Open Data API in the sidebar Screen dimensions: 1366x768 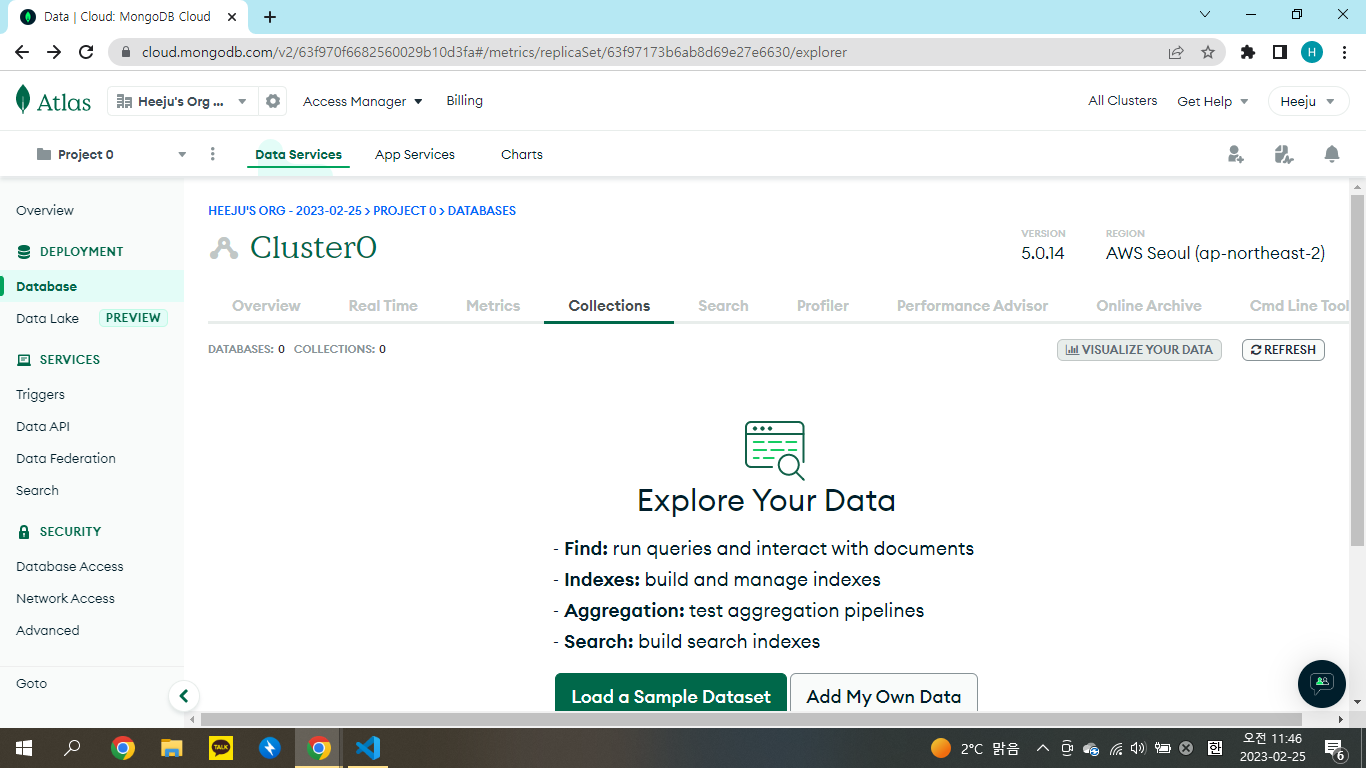point(43,427)
